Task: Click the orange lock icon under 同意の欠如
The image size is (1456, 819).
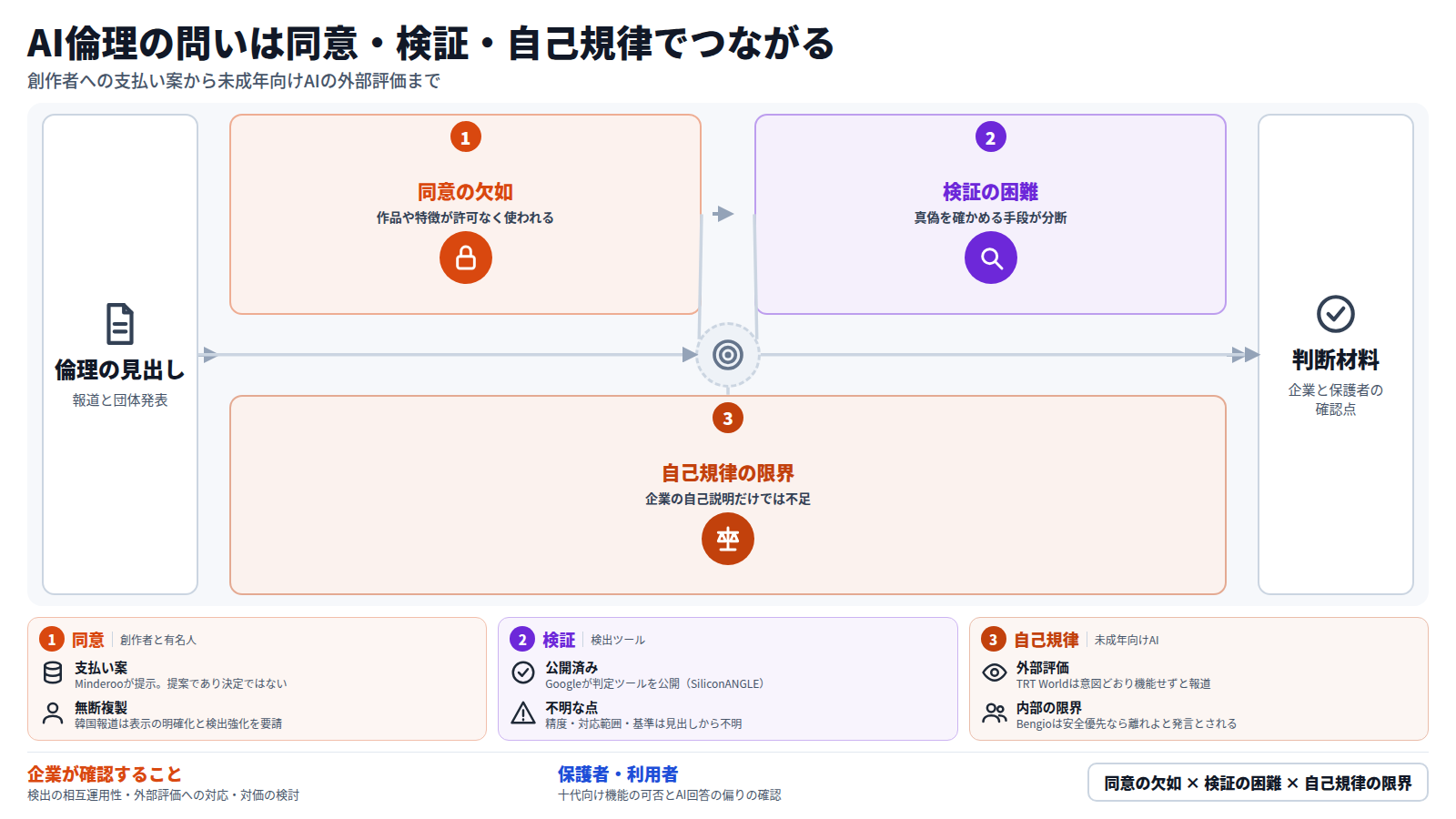Action: click(466, 258)
